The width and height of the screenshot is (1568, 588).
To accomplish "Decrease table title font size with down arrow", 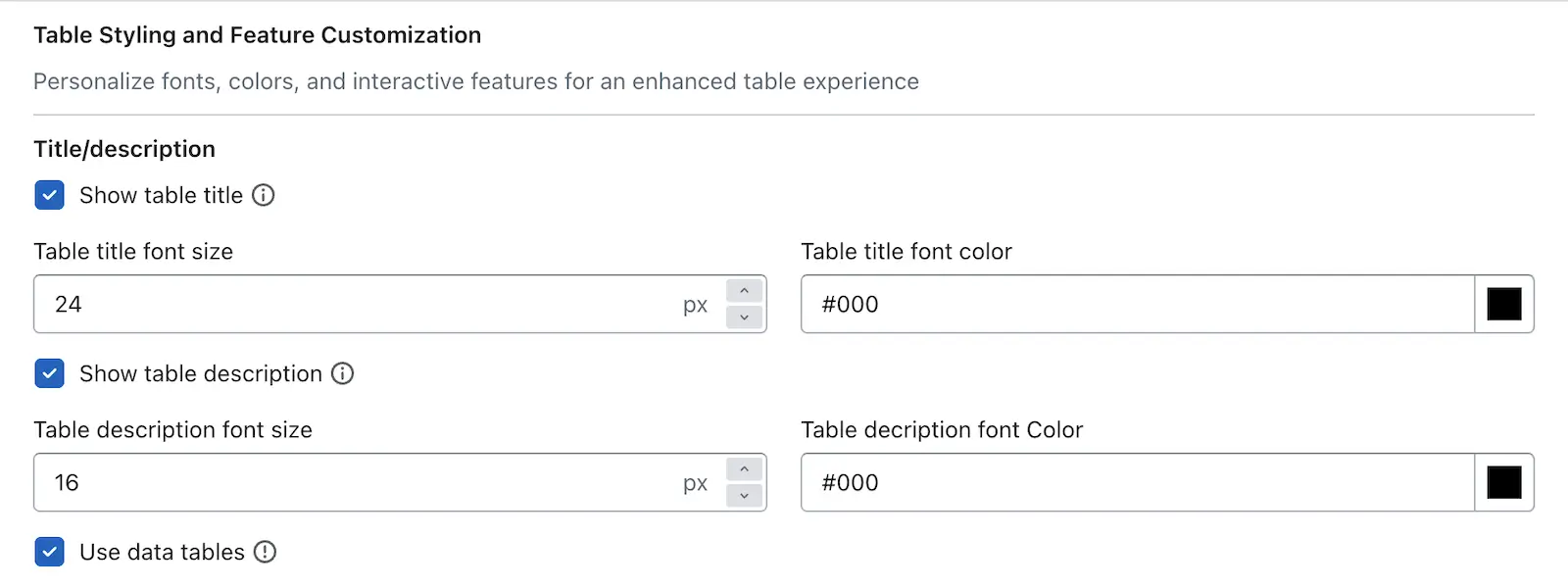I will click(745, 318).
